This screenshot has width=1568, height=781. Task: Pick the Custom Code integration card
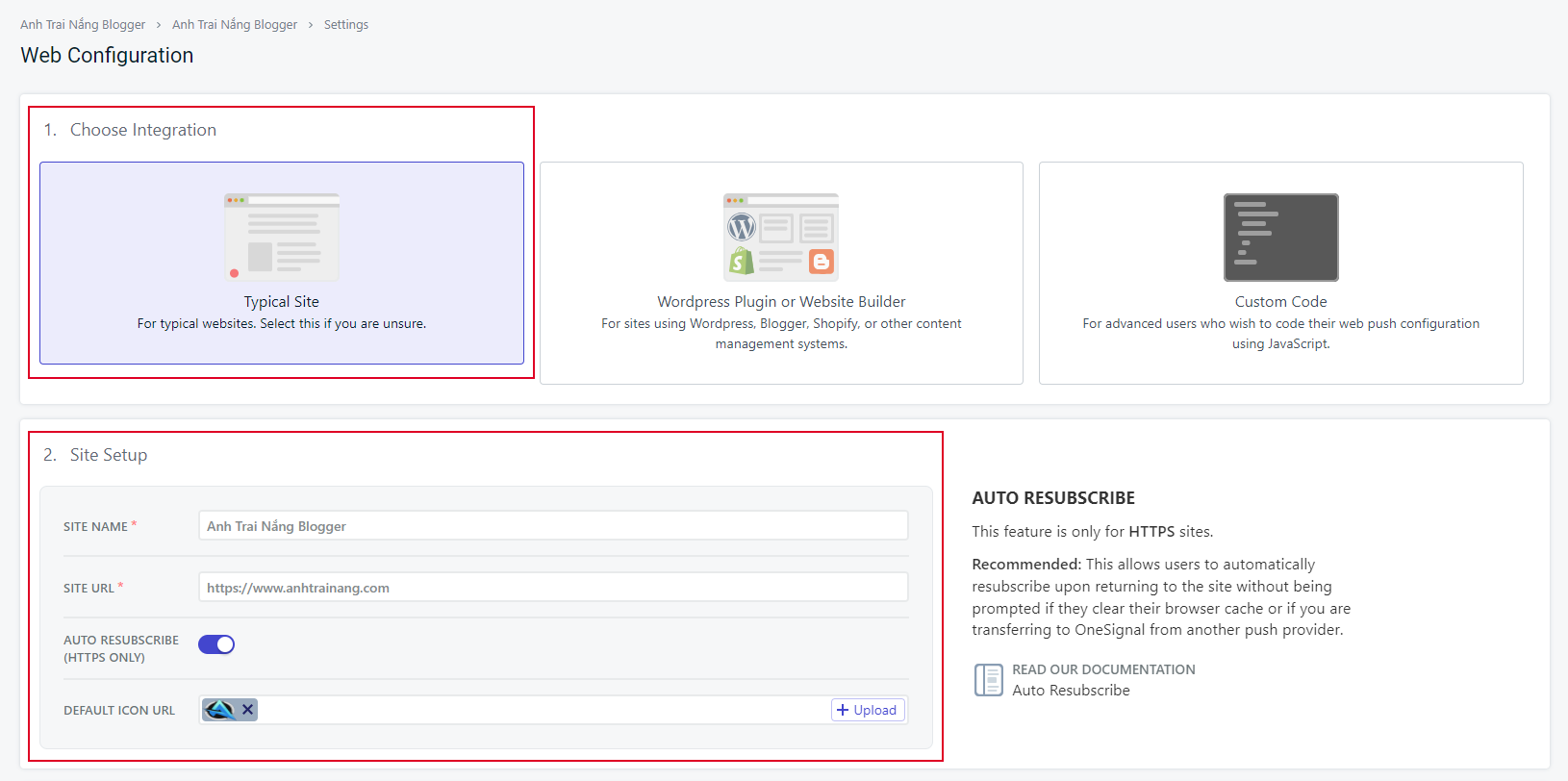click(x=1280, y=273)
